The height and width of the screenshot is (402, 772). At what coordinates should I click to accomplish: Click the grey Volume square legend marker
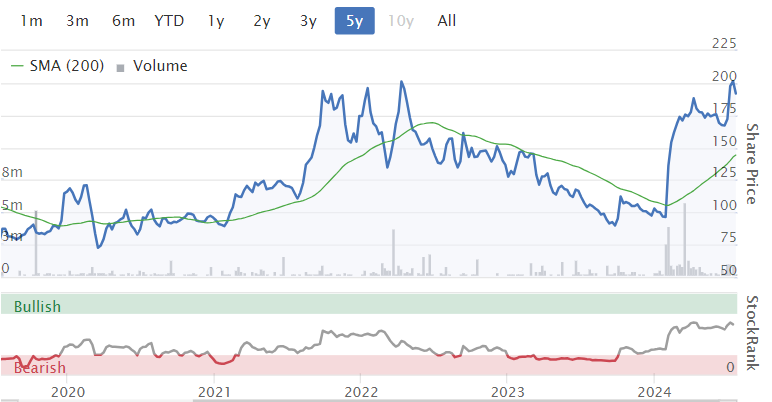click(120, 68)
